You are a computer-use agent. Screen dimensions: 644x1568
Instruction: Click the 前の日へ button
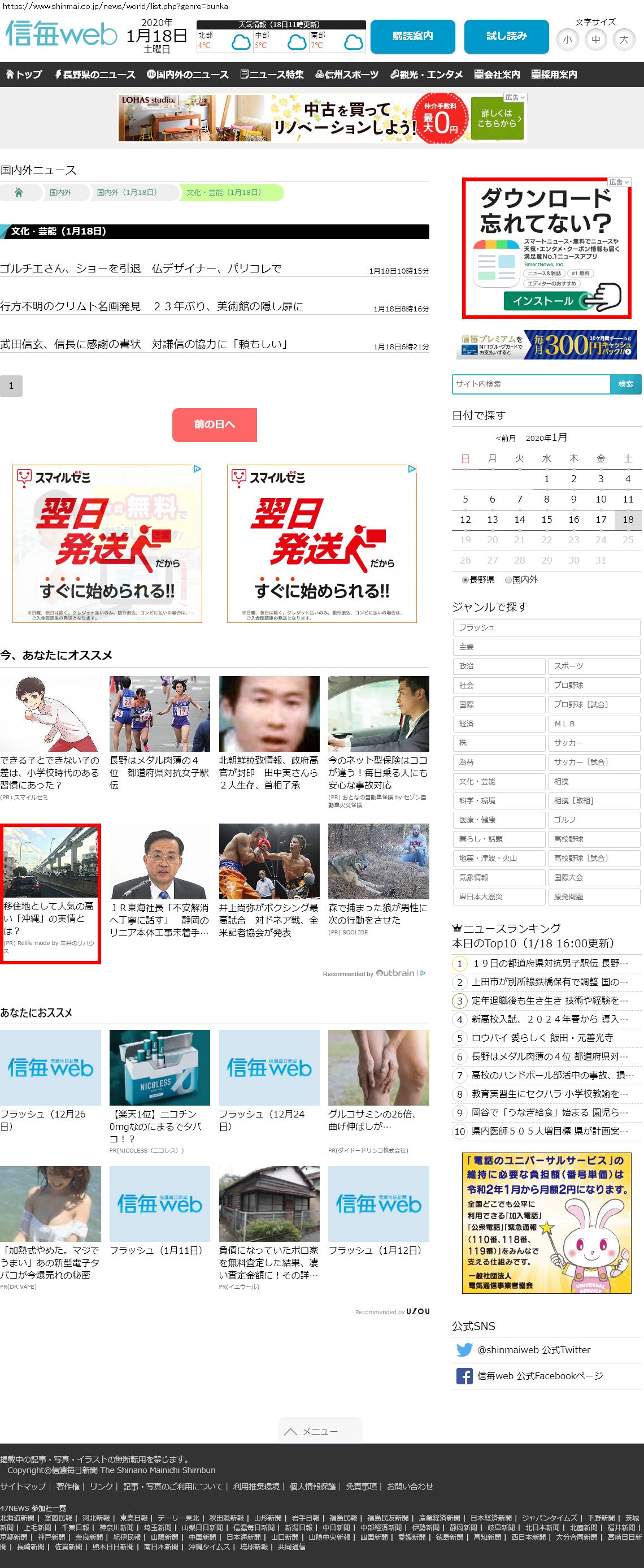click(214, 425)
